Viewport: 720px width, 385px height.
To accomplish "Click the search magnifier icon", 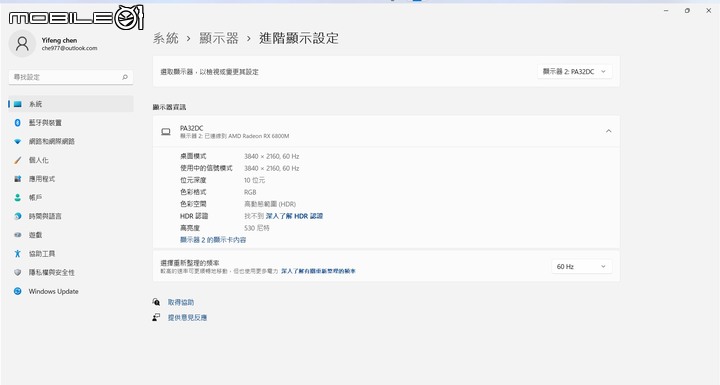I will point(125,77).
